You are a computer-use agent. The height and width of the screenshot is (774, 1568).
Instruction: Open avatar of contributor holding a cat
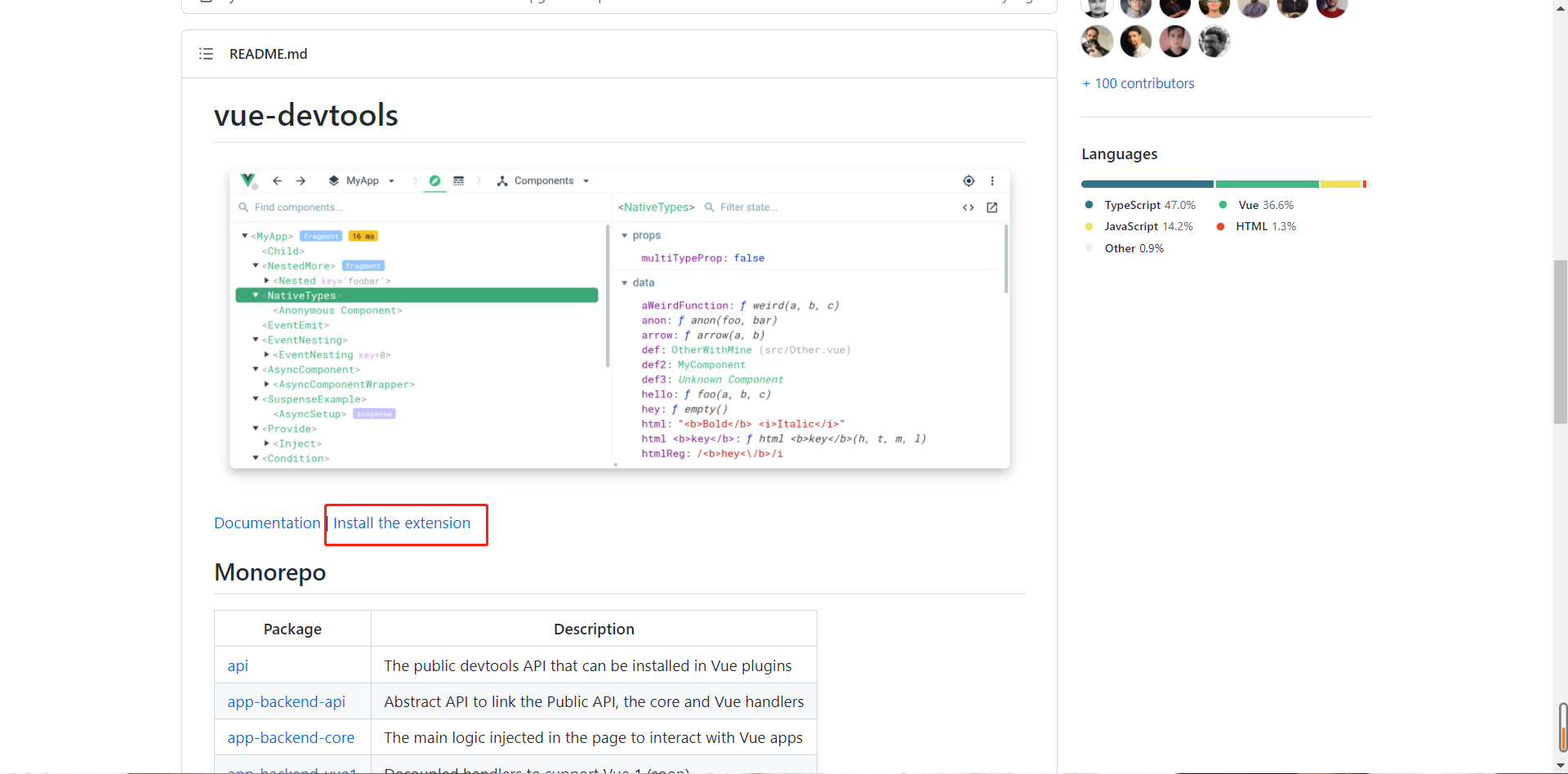click(1097, 41)
